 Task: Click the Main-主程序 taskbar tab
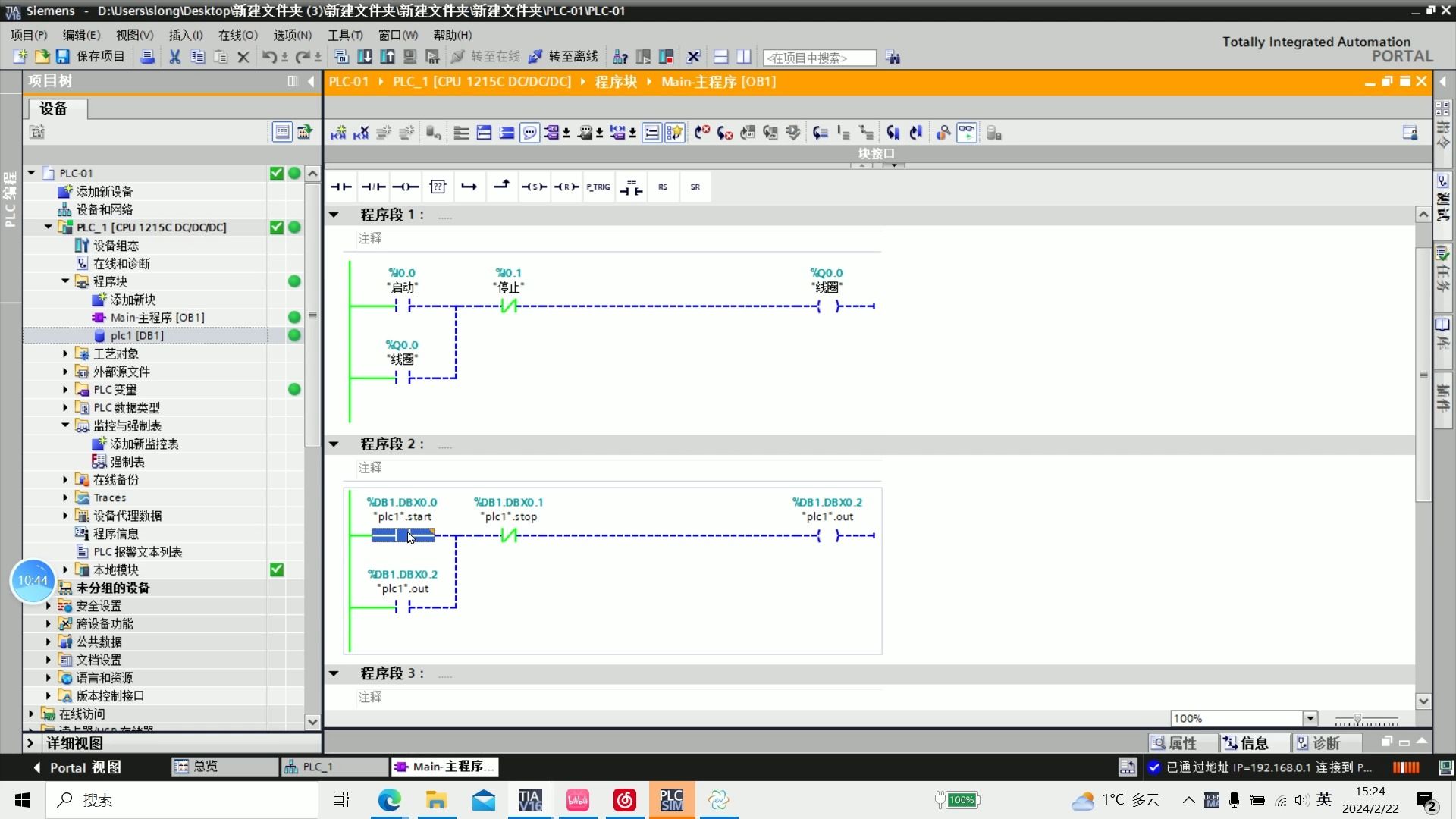[x=451, y=766]
